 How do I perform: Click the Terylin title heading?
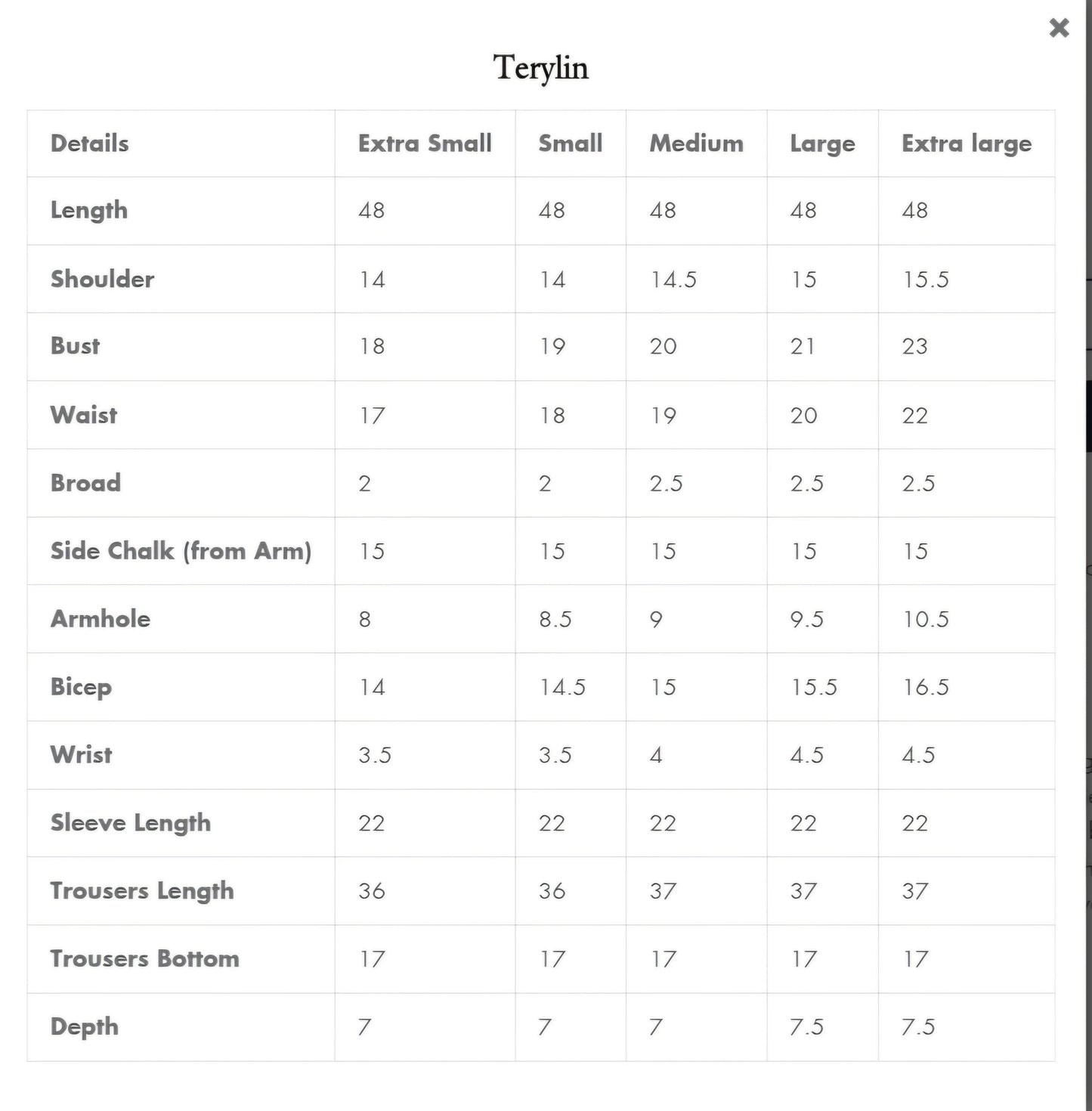(x=541, y=68)
